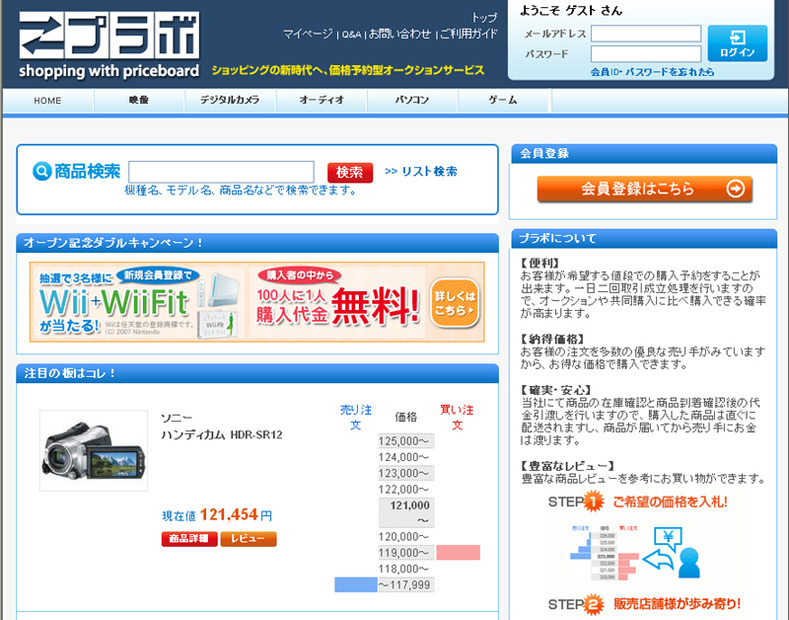
Task: Click the 買い注文 column header
Action: click(x=457, y=417)
